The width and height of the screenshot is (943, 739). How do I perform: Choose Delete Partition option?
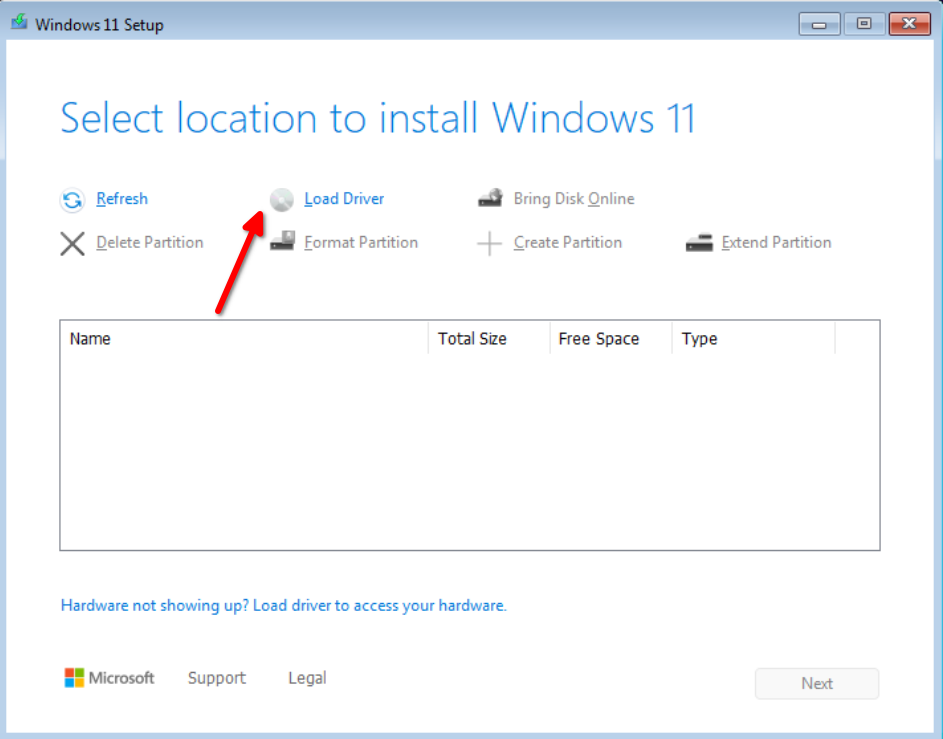click(x=150, y=243)
